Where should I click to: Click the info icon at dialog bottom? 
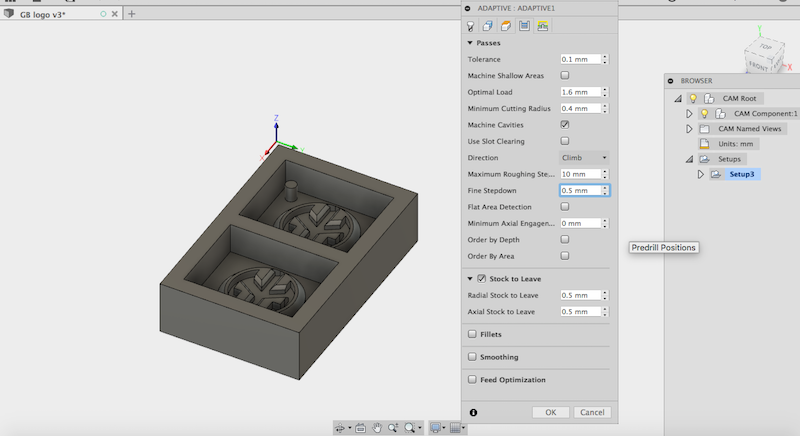pos(473,413)
